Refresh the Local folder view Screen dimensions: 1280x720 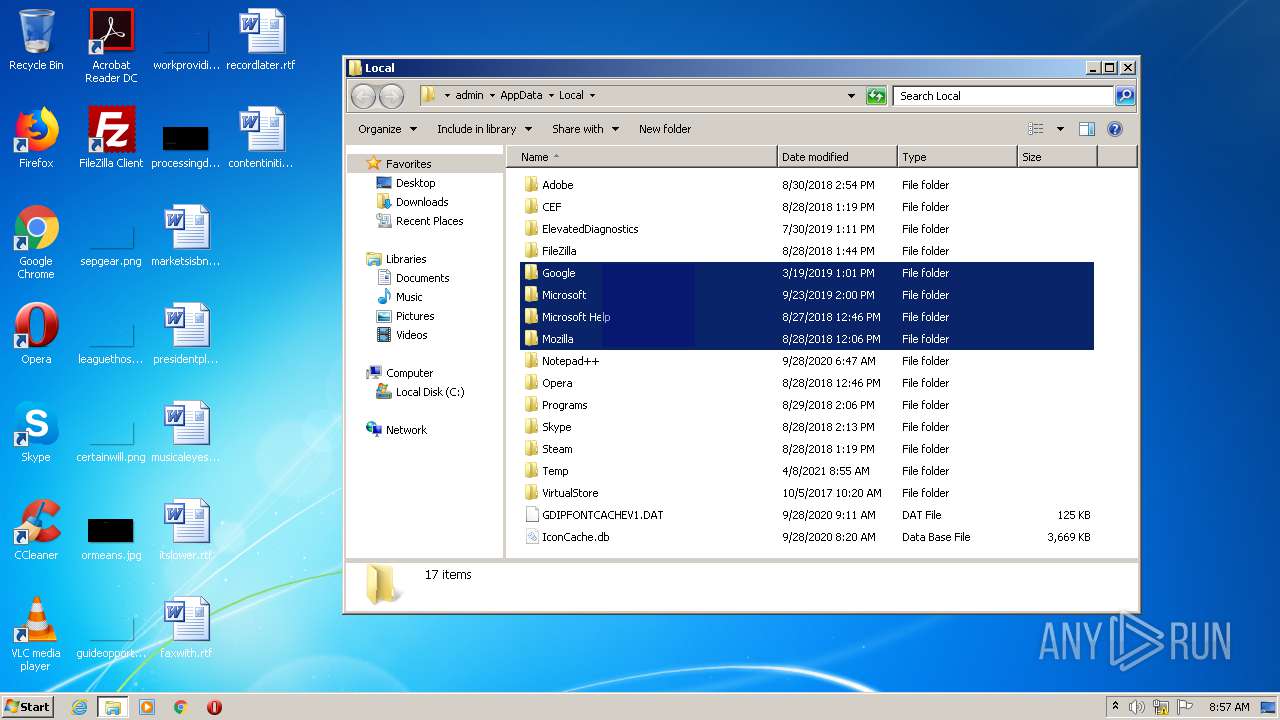coord(876,96)
